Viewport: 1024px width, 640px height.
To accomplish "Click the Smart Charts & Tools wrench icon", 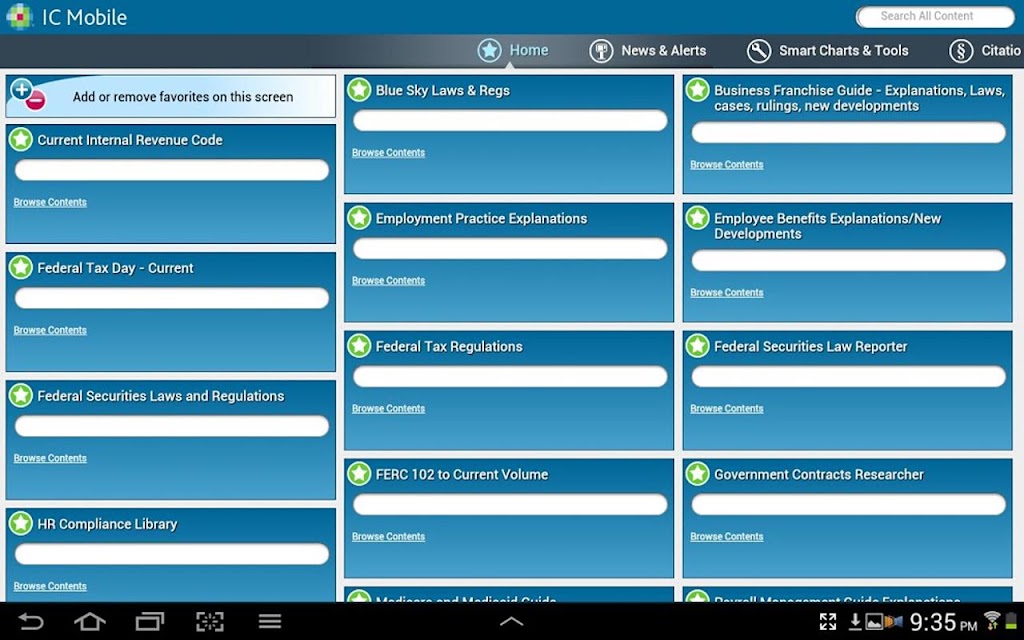I will (759, 50).
